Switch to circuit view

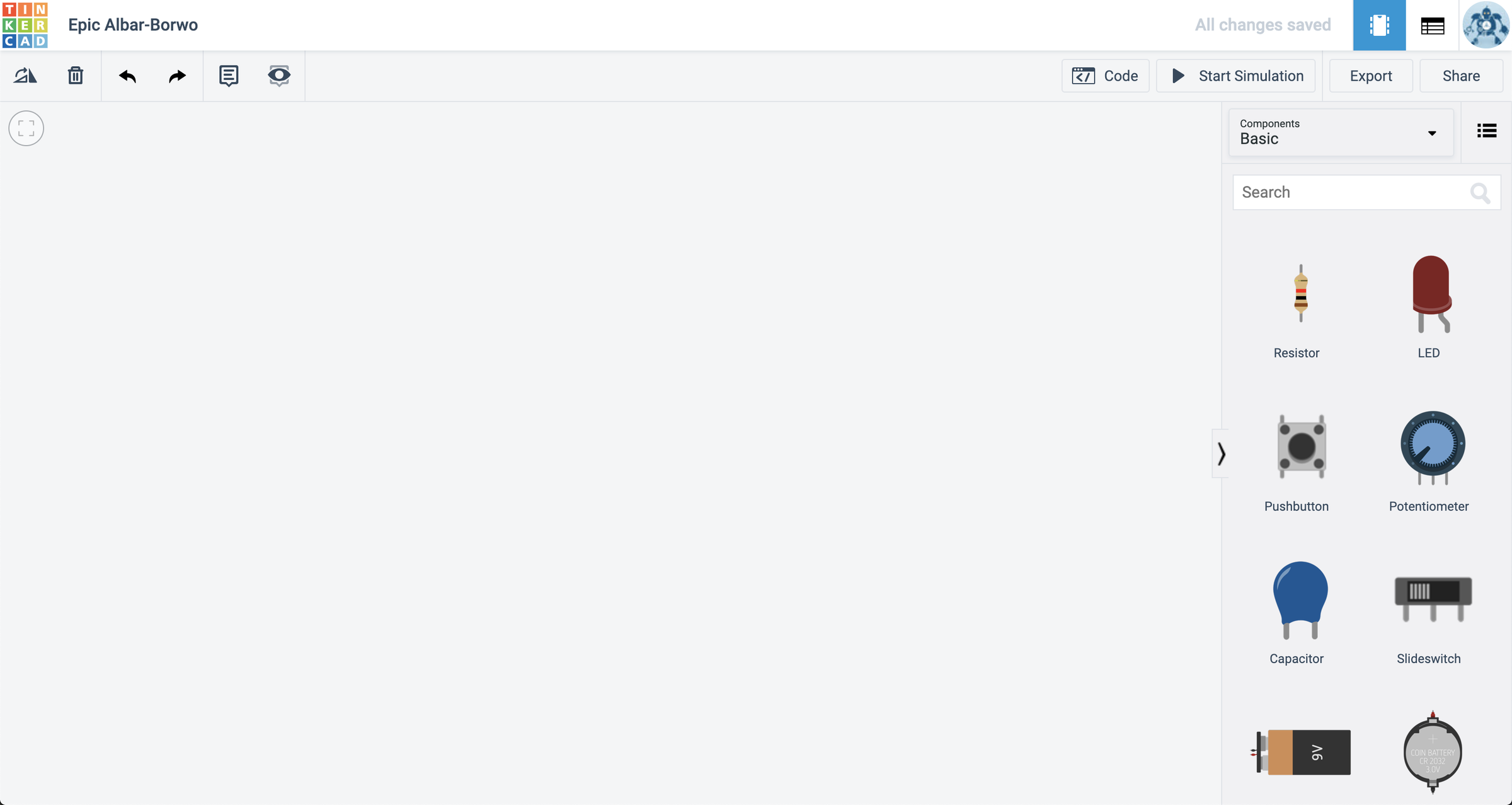tap(1379, 25)
